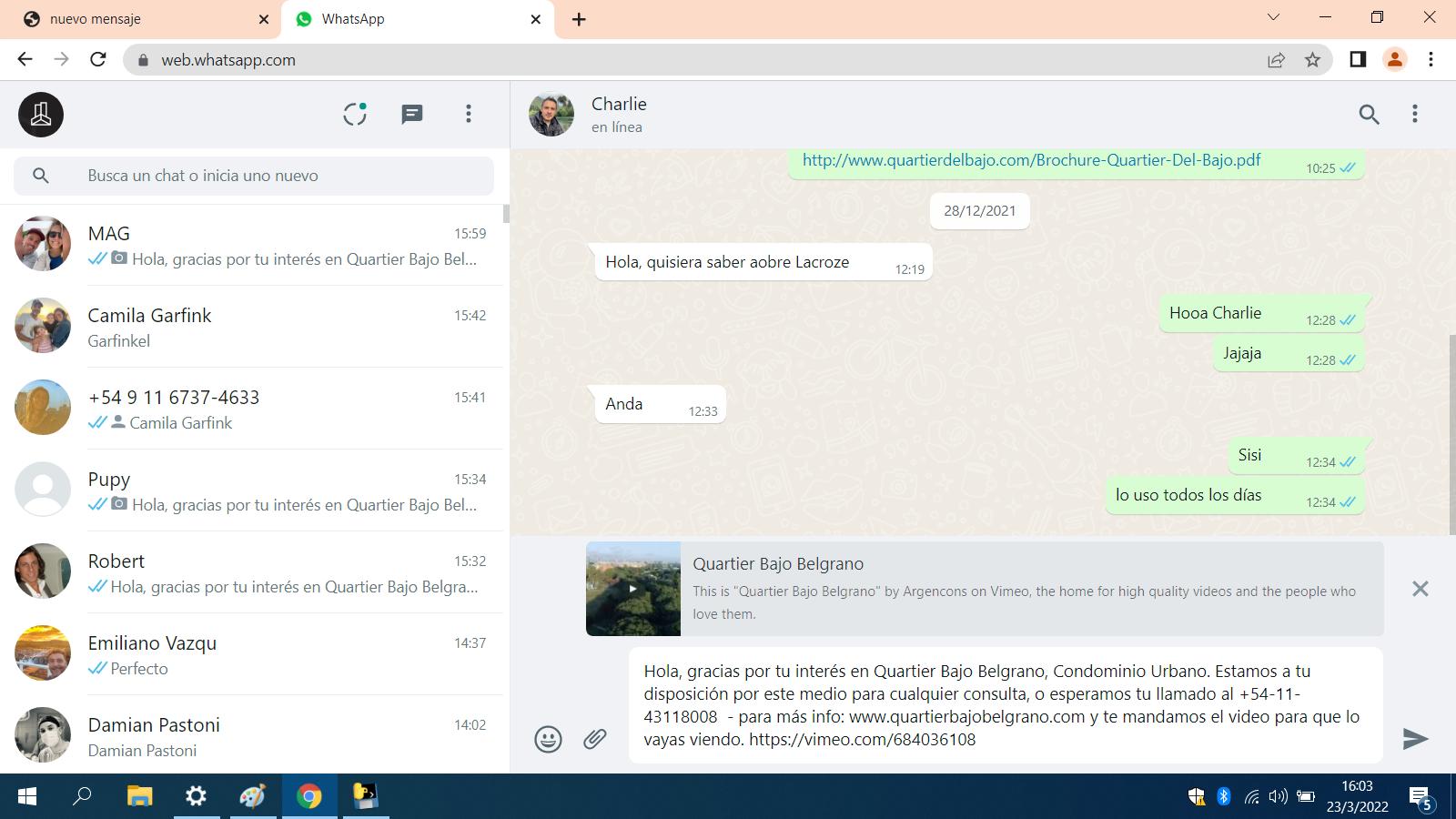Bookmark this page with star icon
Screen dimensions: 1456x819
tap(1312, 59)
